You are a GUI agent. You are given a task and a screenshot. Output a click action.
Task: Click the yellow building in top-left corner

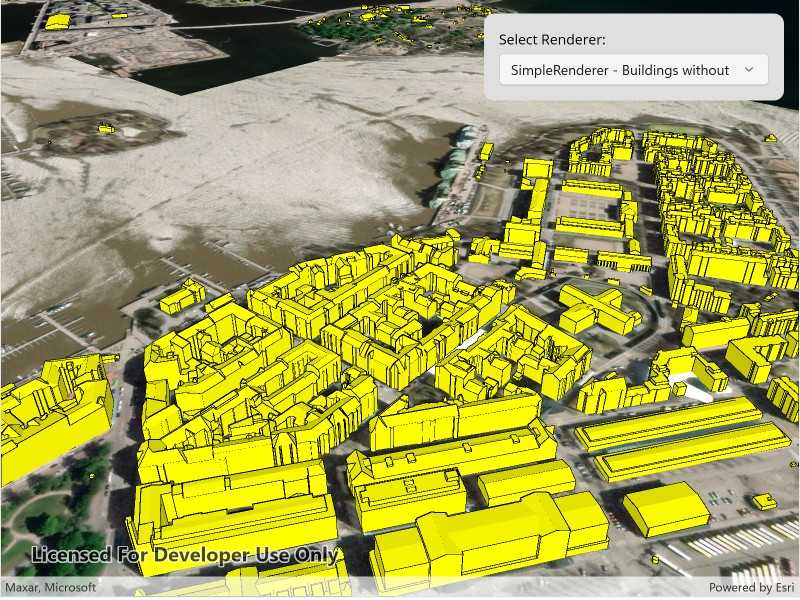point(58,20)
